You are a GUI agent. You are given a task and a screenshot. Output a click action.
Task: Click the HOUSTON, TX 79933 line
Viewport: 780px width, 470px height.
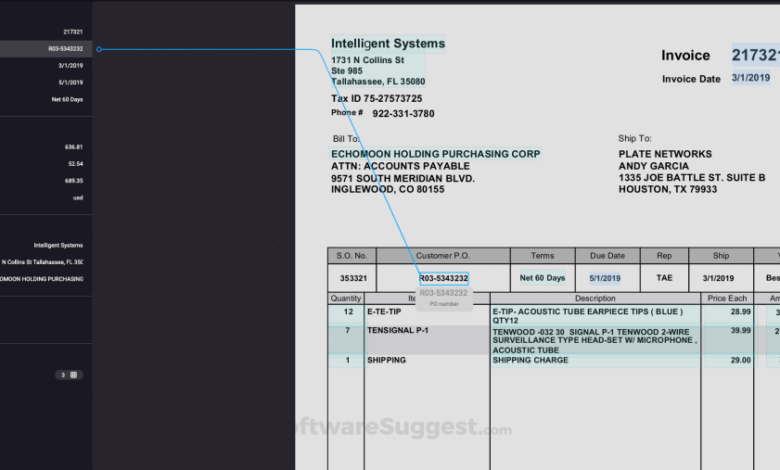[x=668, y=189]
